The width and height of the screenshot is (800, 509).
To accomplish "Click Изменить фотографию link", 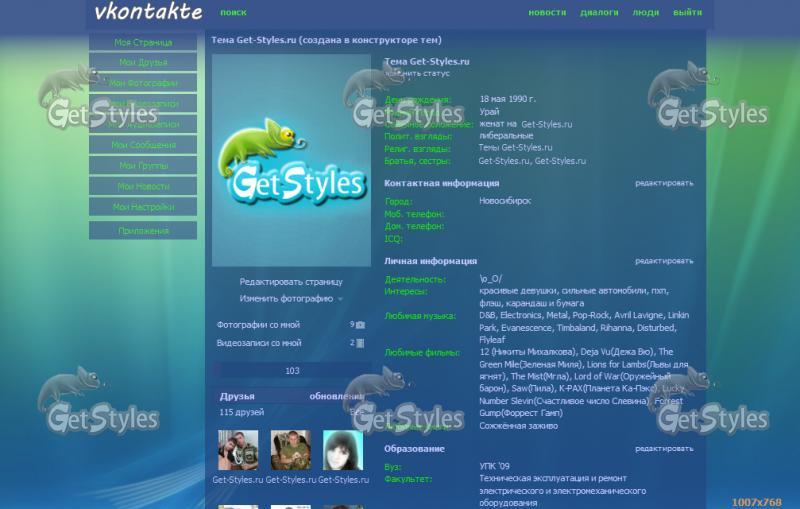I will point(286,299).
